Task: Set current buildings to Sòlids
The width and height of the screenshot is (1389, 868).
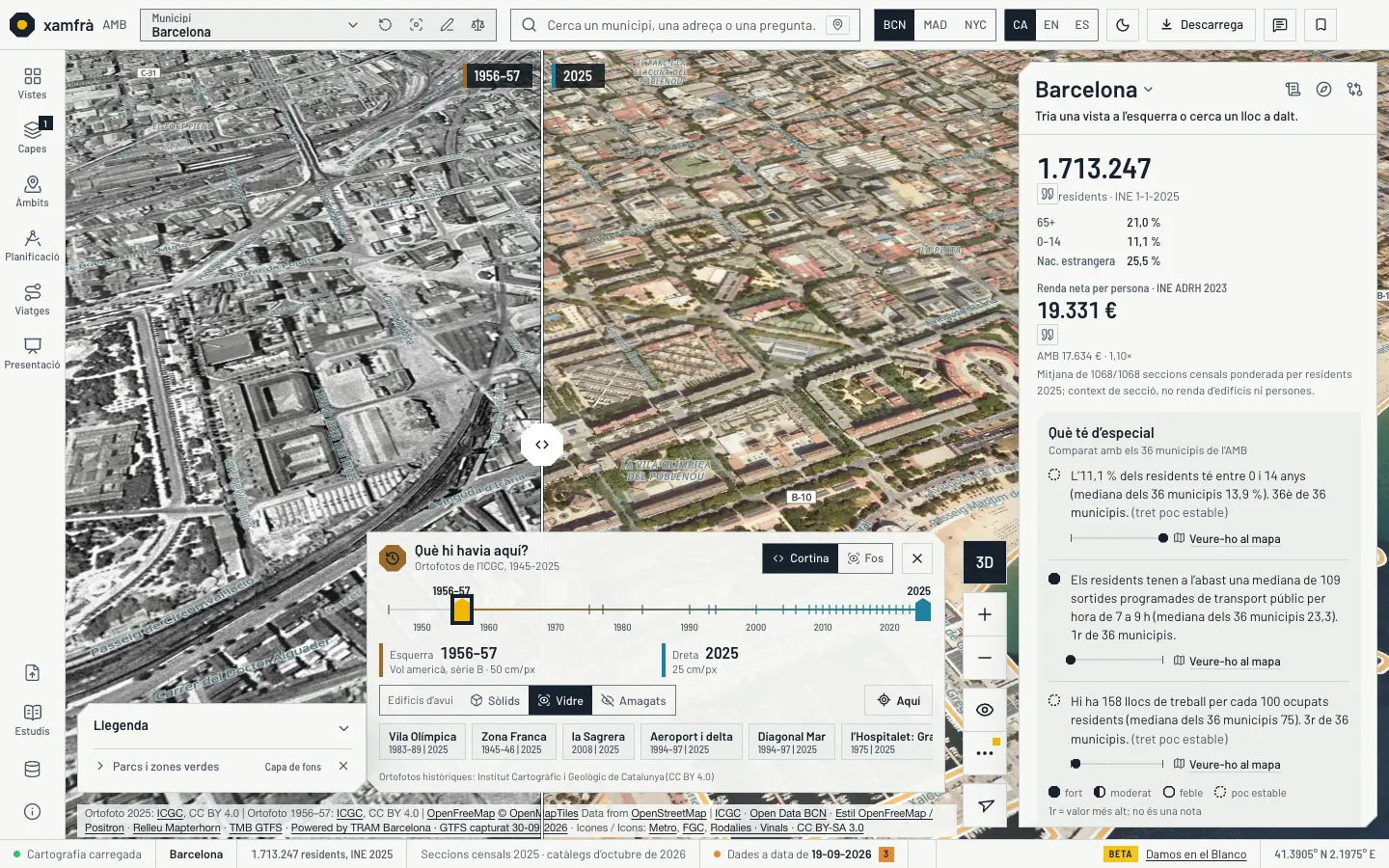Action: click(x=495, y=700)
